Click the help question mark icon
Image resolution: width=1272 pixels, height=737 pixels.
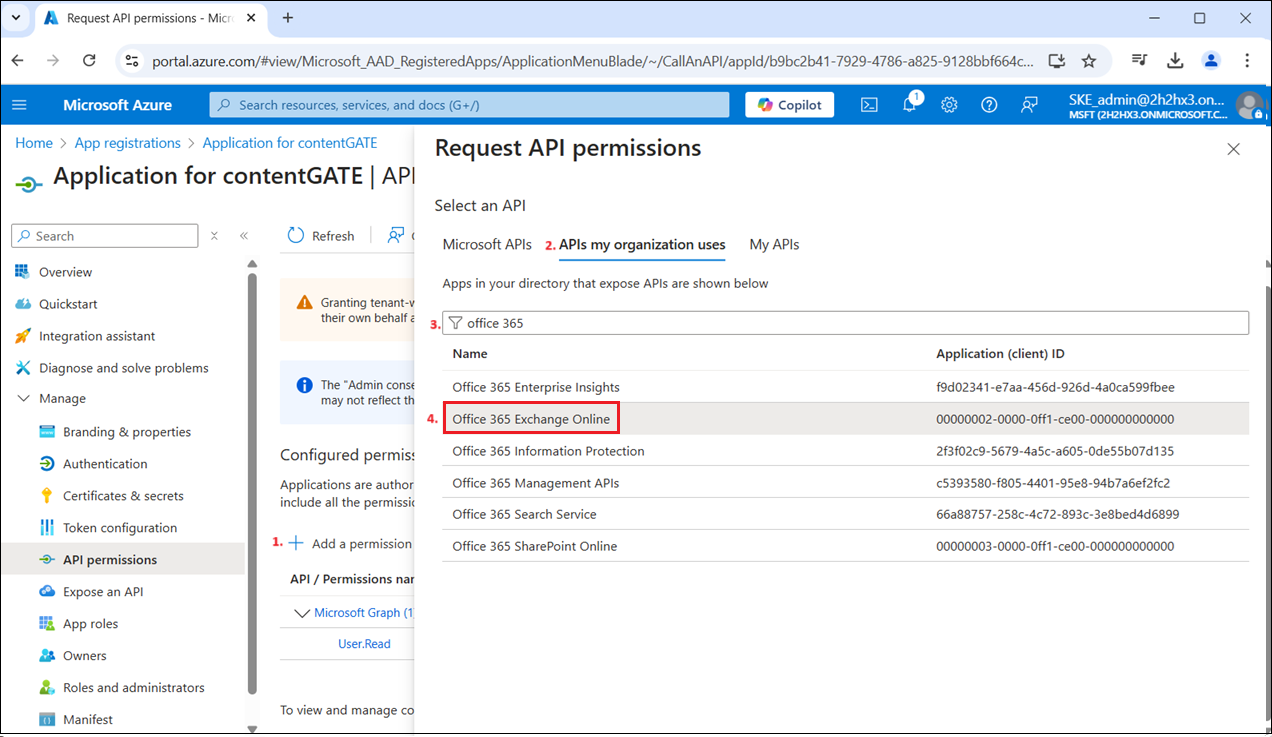(x=989, y=105)
